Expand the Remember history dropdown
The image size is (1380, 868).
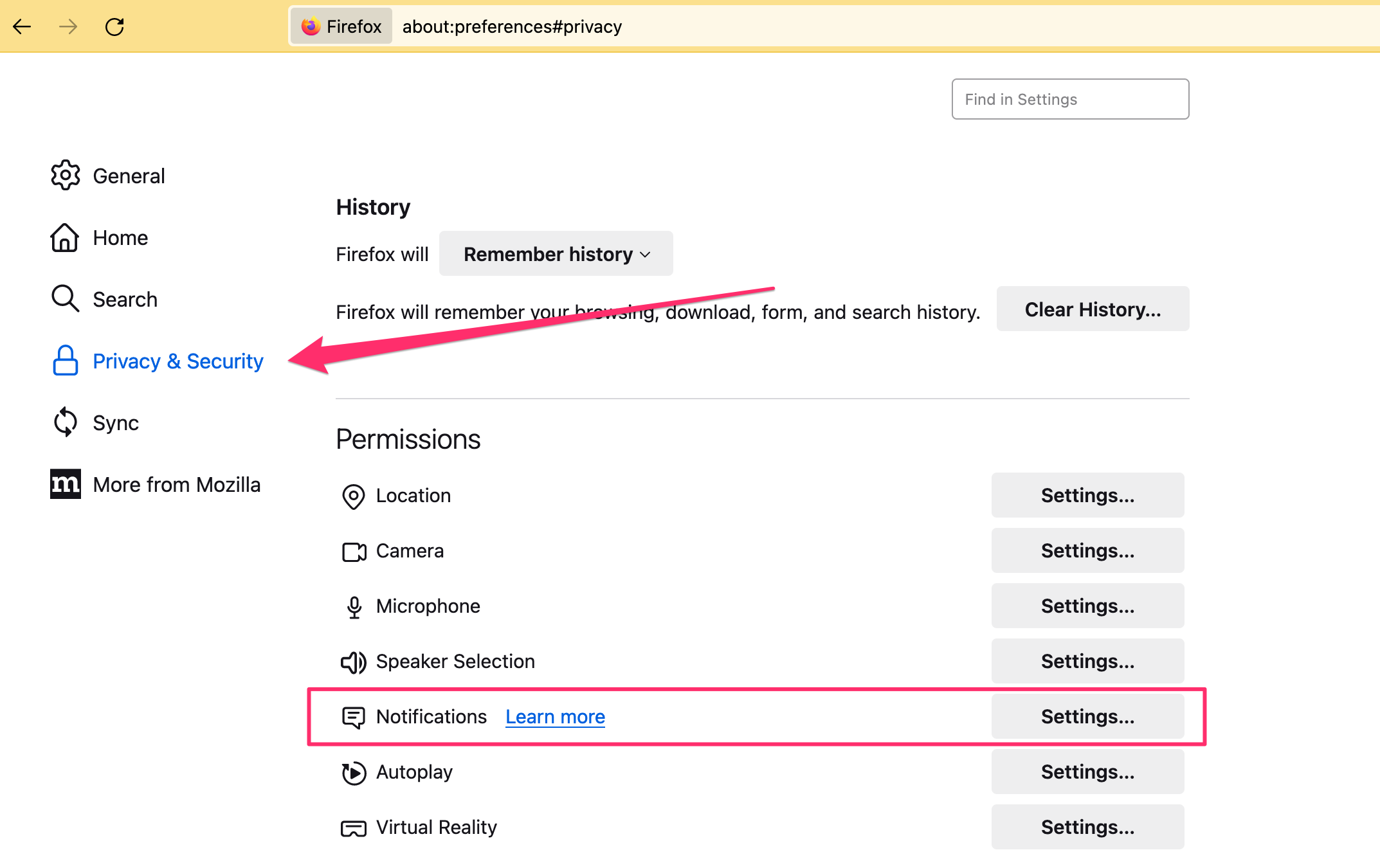pyautogui.click(x=555, y=254)
